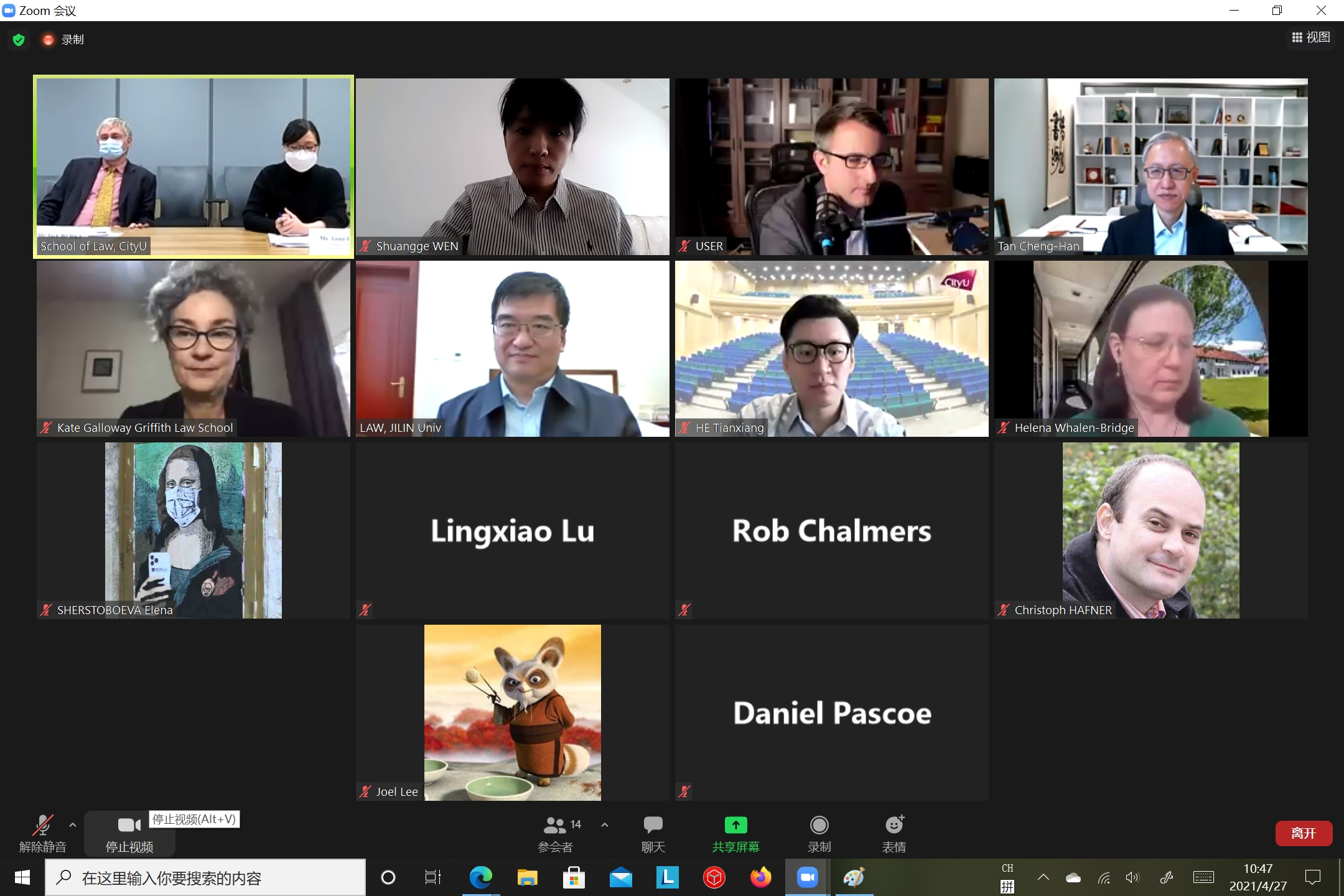The height and width of the screenshot is (896, 1344).
Task: Show hidden system tray icons
Action: 1043,877
